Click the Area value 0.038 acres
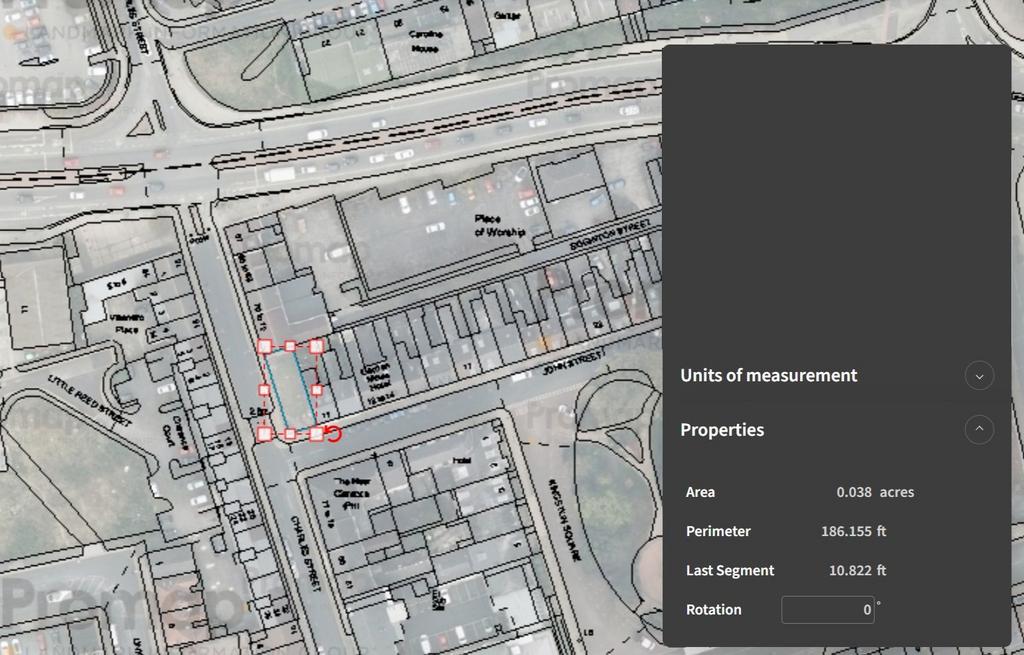Viewport: 1024px width, 655px height. click(875, 492)
